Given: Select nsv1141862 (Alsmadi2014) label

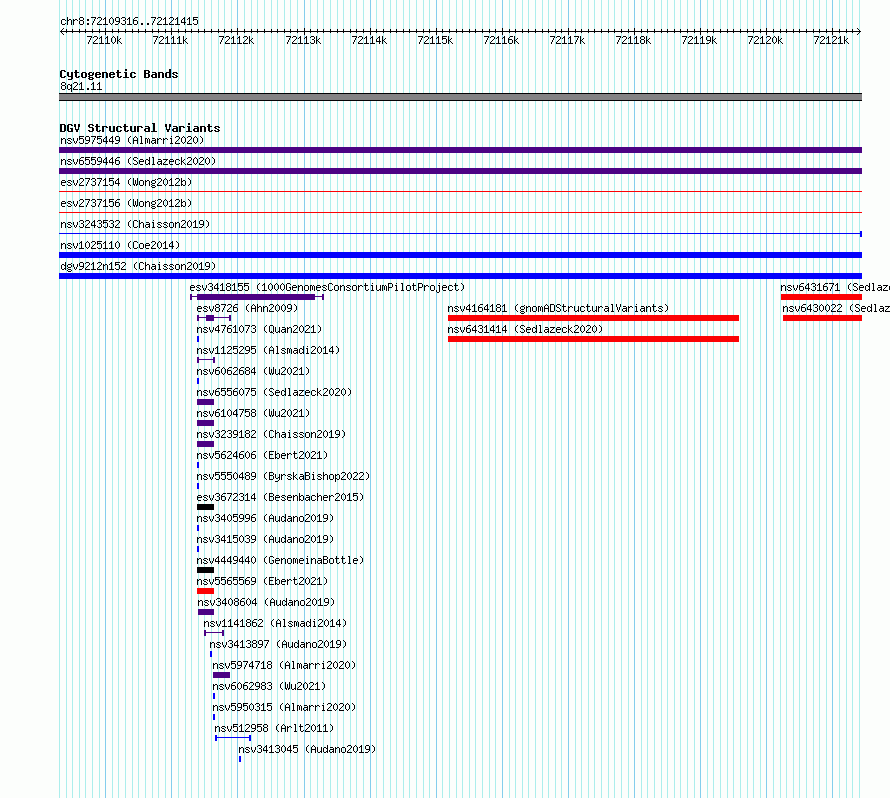Looking at the screenshot, I should pyautogui.click(x=275, y=623).
